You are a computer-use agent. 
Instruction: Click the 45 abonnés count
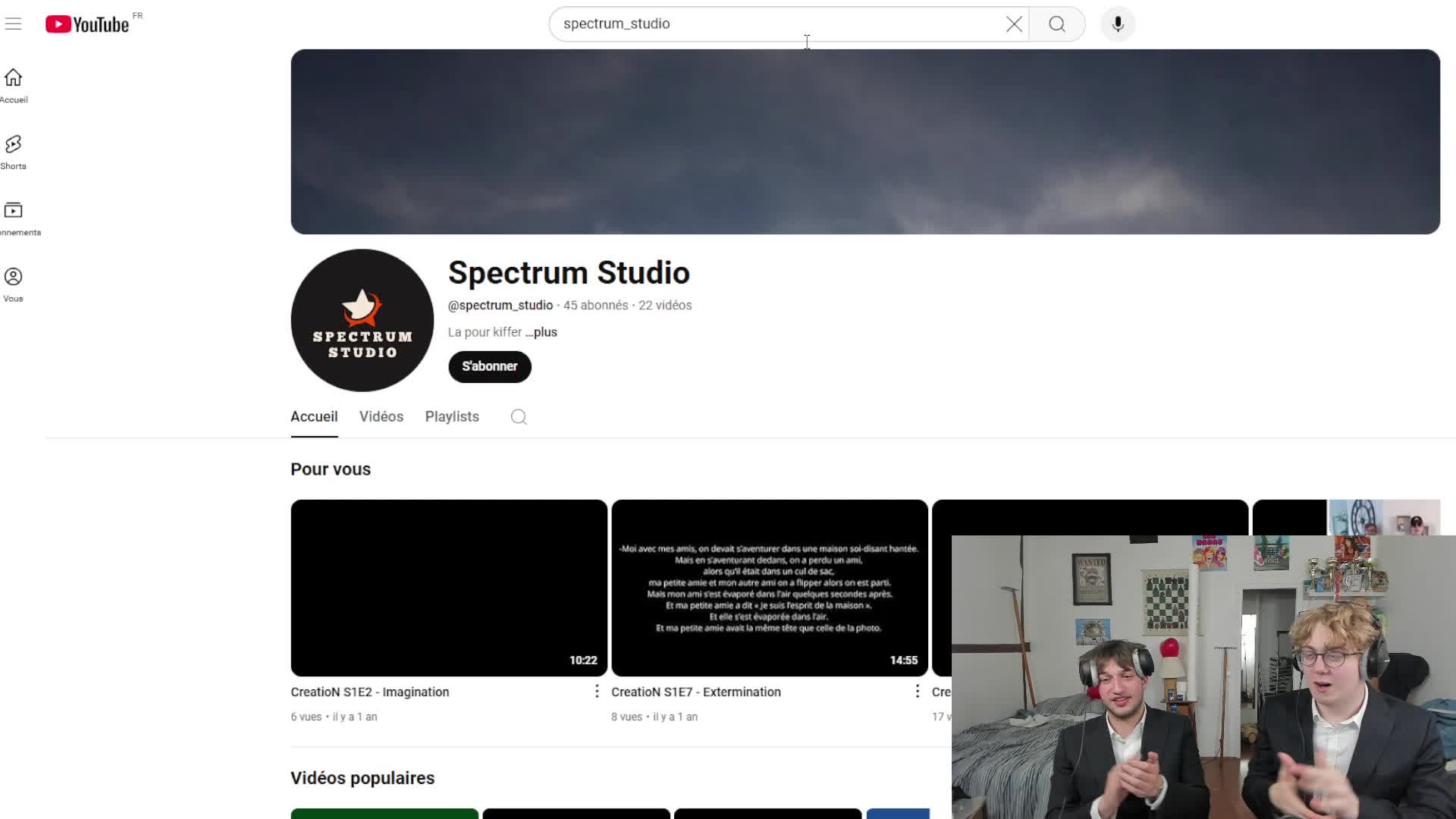[595, 305]
